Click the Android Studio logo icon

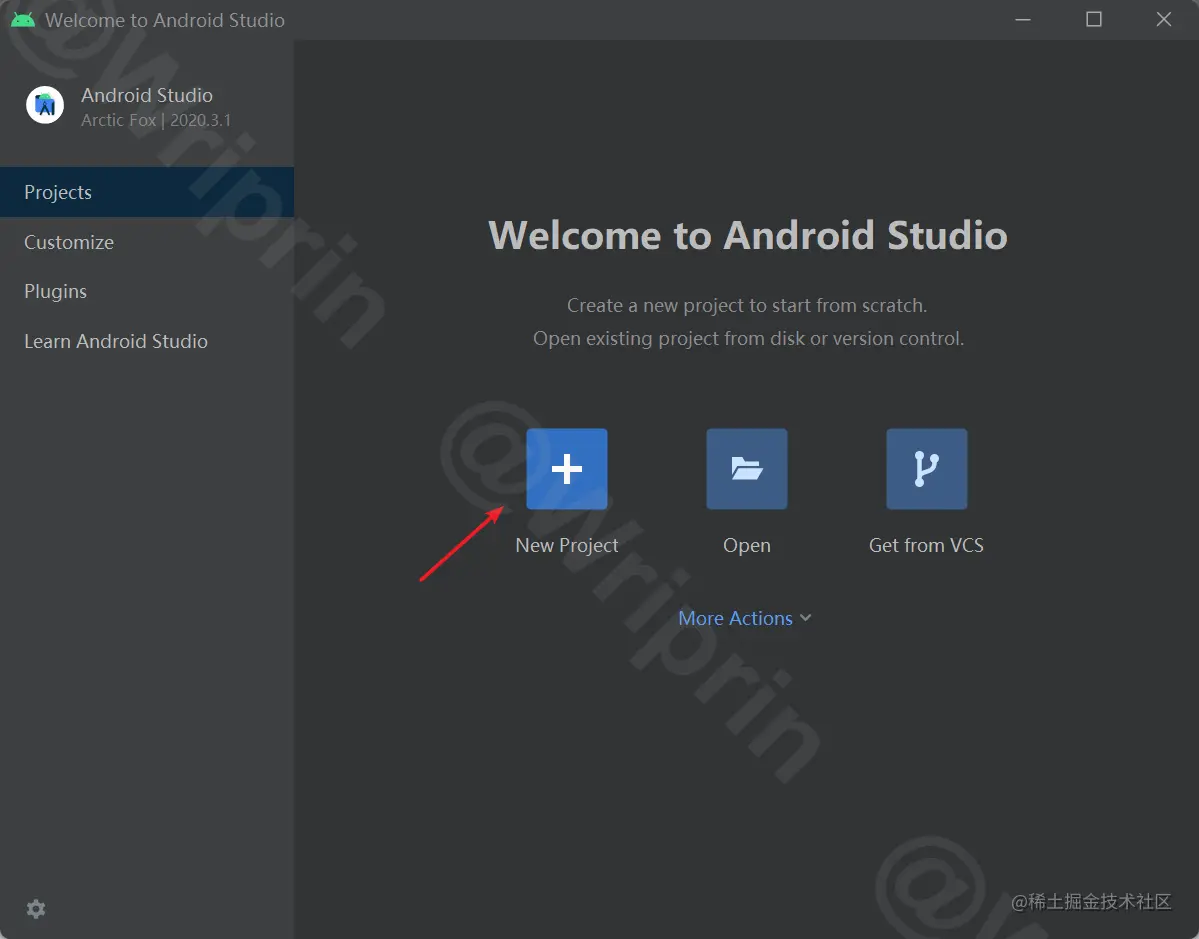coord(45,104)
